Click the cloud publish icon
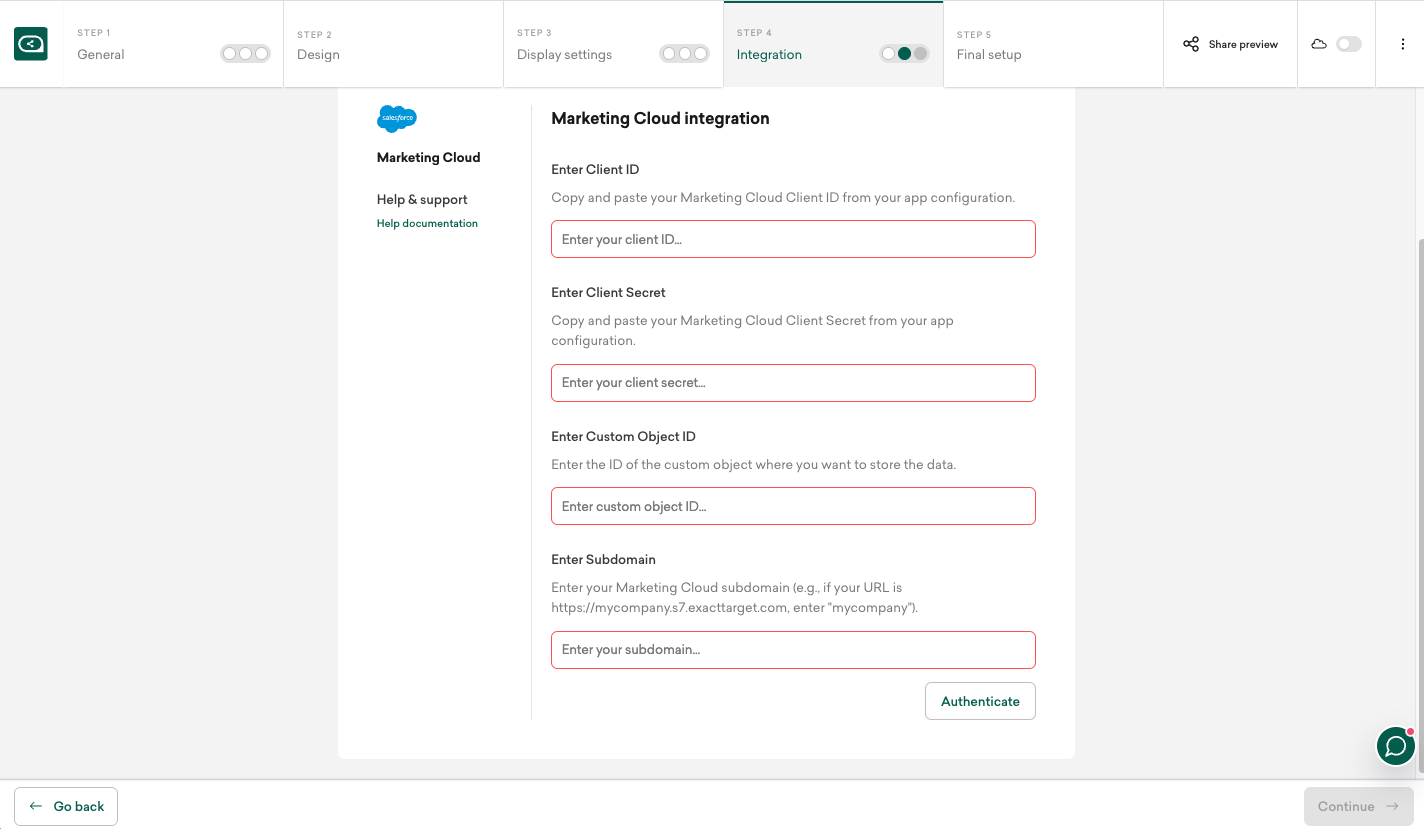Screen dimensions: 1424x829 (x=1319, y=44)
